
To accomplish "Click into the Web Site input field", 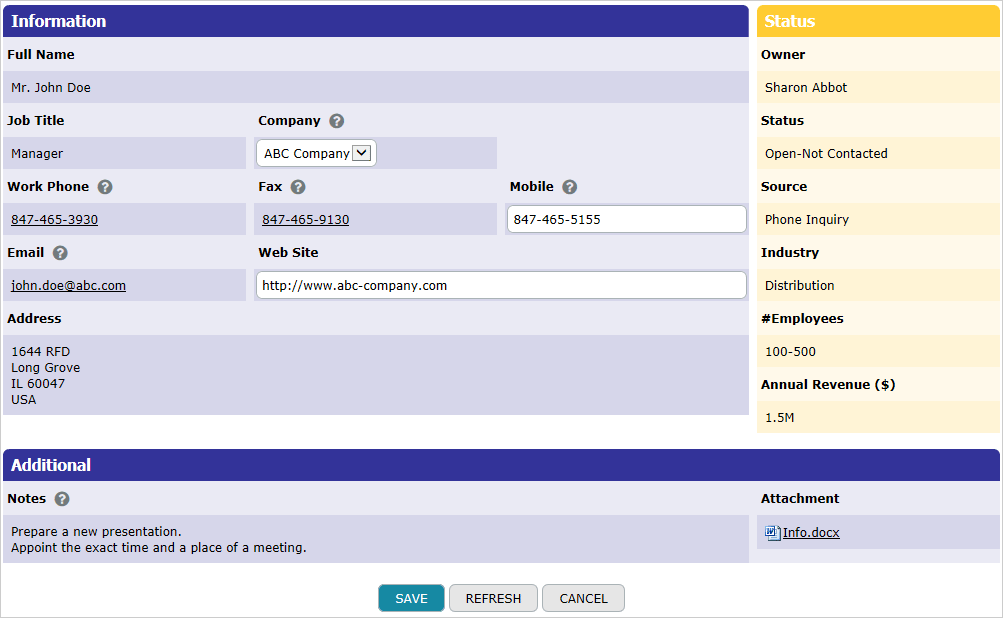I will coord(501,285).
